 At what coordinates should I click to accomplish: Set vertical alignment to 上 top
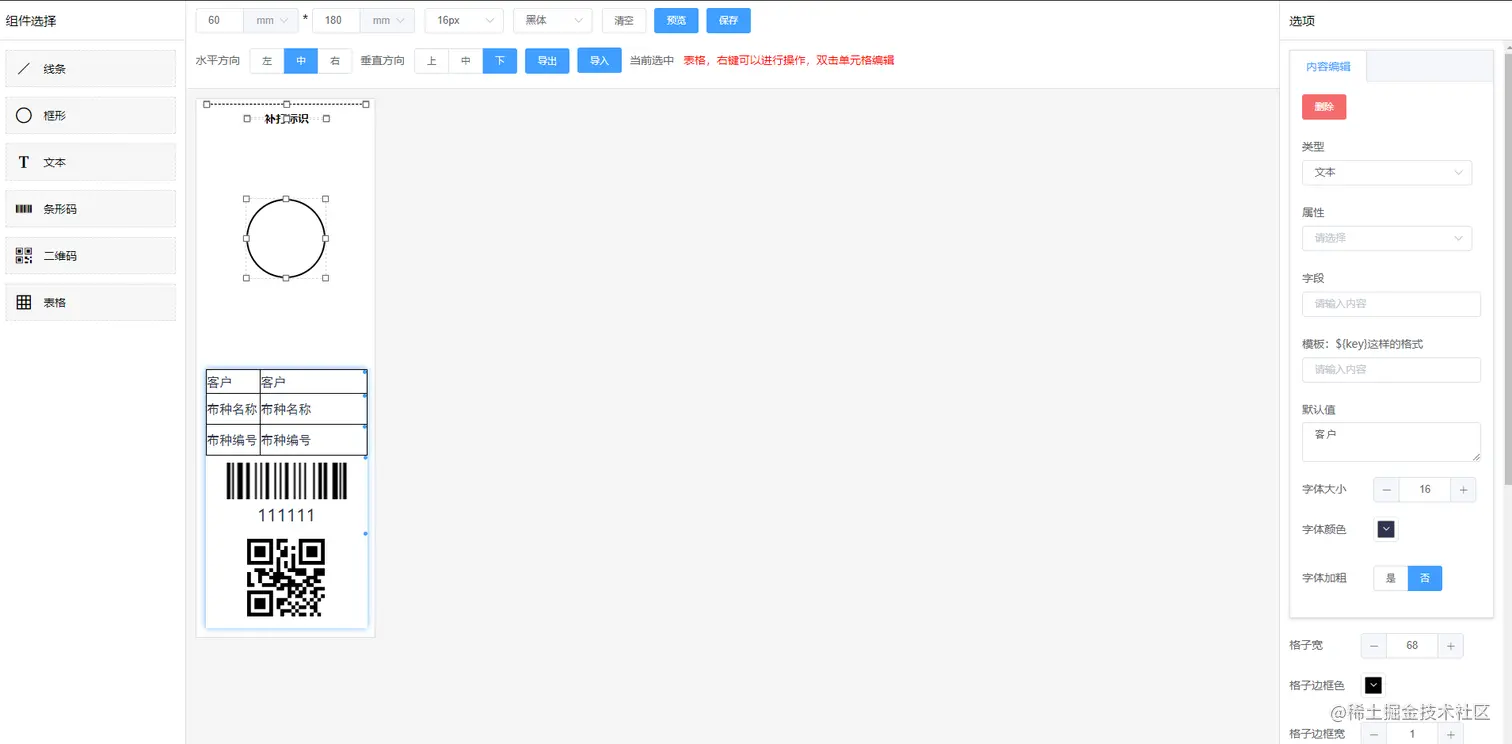coord(431,60)
